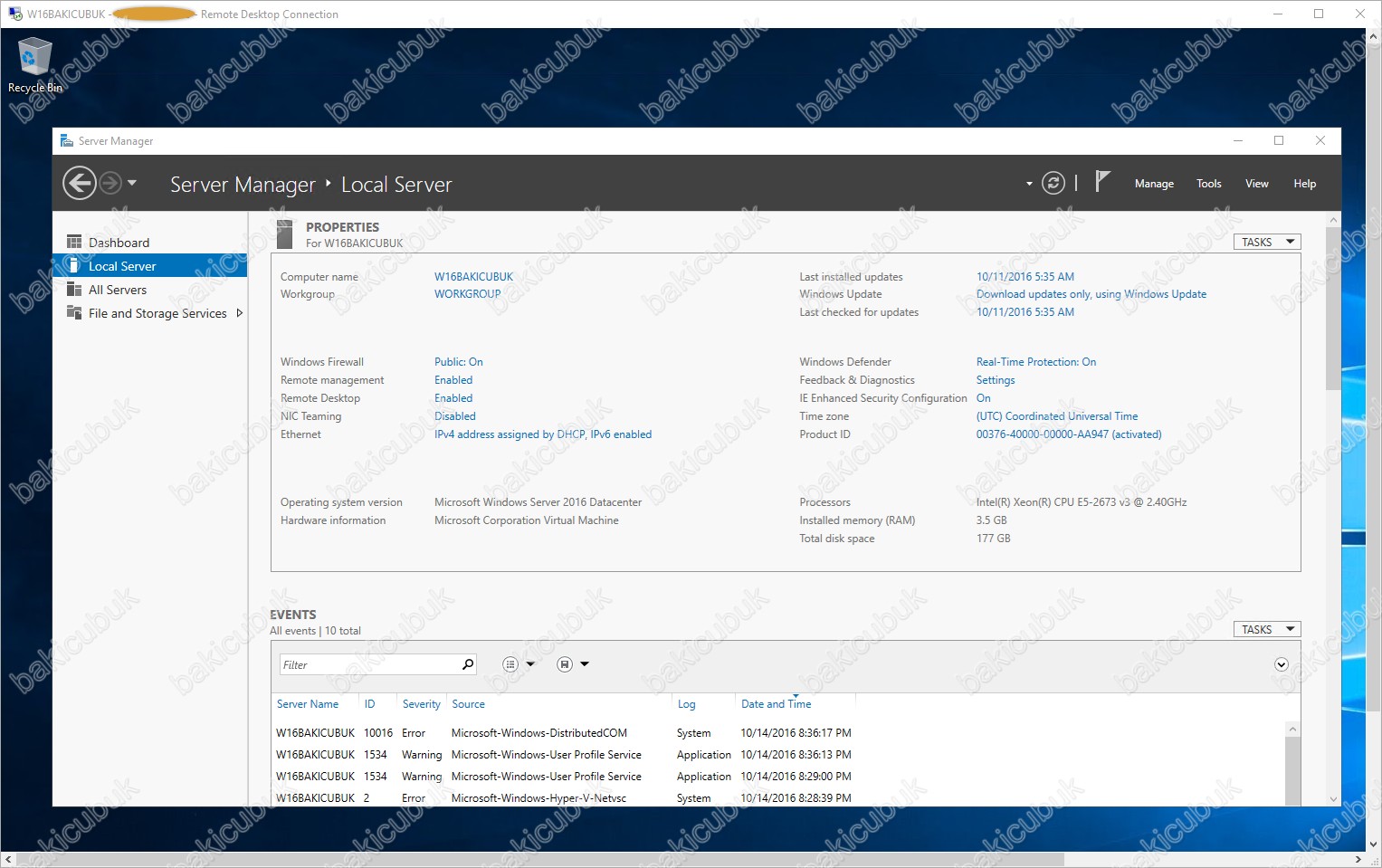
Task: Click Download updates only Windows Update link
Action: click(x=1091, y=294)
